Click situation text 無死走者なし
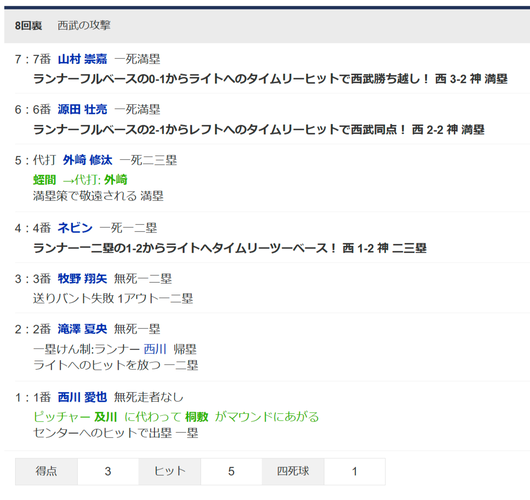This screenshot has height=500, width=530. coord(149,397)
